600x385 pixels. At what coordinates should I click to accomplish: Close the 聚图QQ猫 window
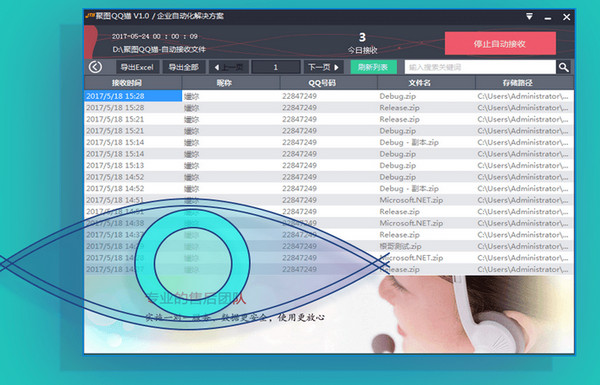pos(566,17)
